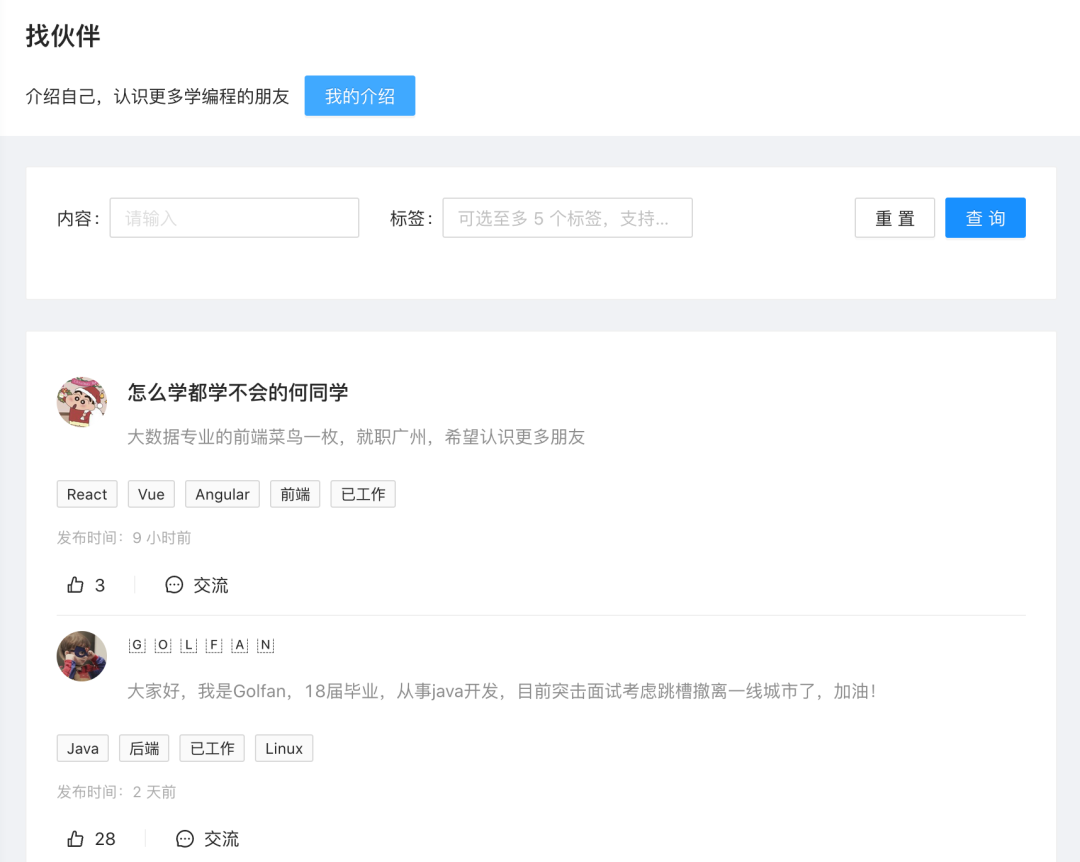Click thumbs-up icon on Golfan's post

click(76, 839)
